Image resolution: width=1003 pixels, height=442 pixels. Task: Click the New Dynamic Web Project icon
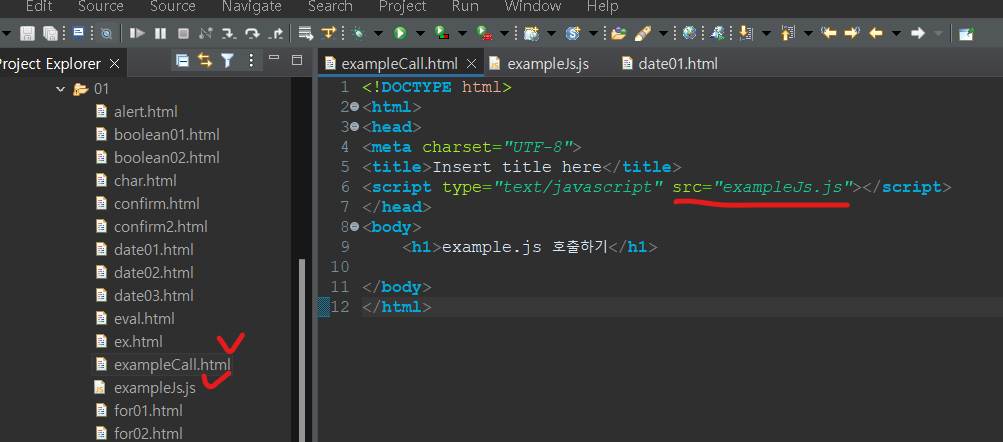point(531,33)
